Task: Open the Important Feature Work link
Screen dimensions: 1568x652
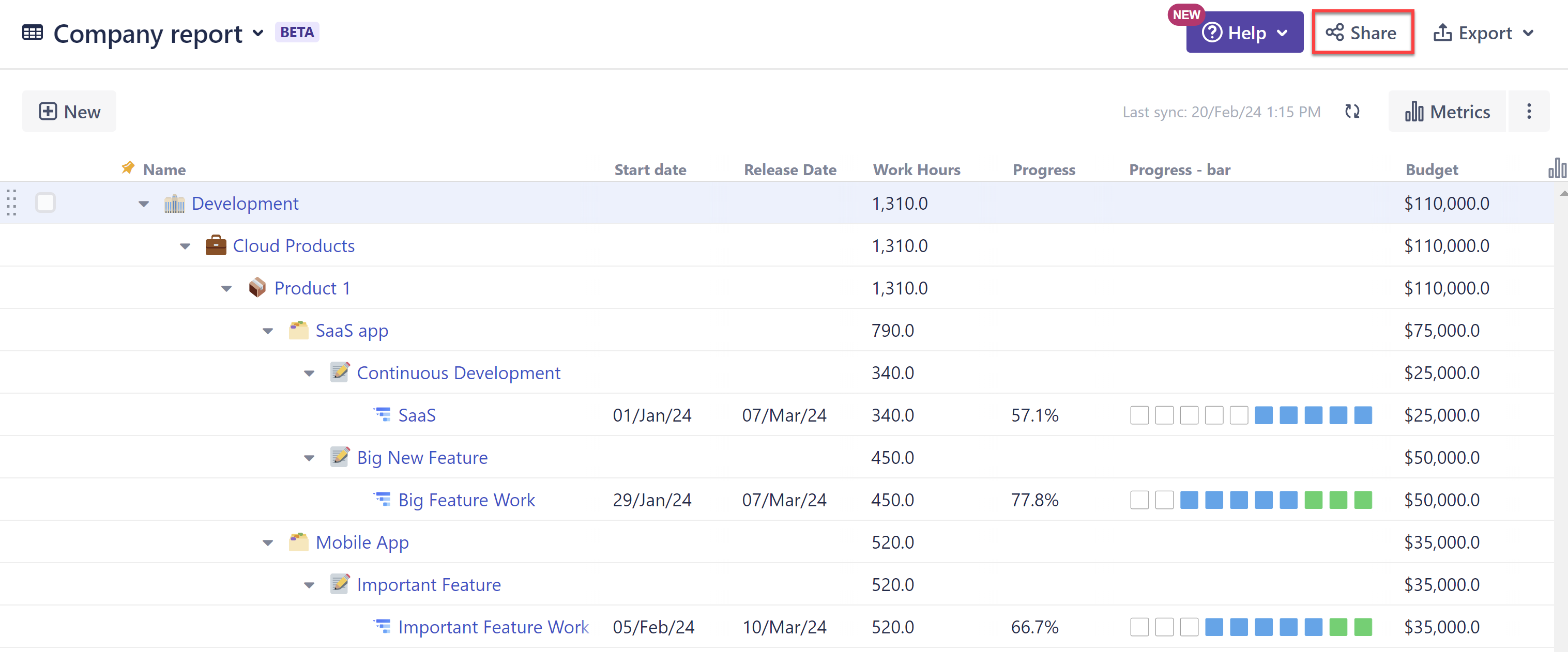Action: [x=493, y=627]
